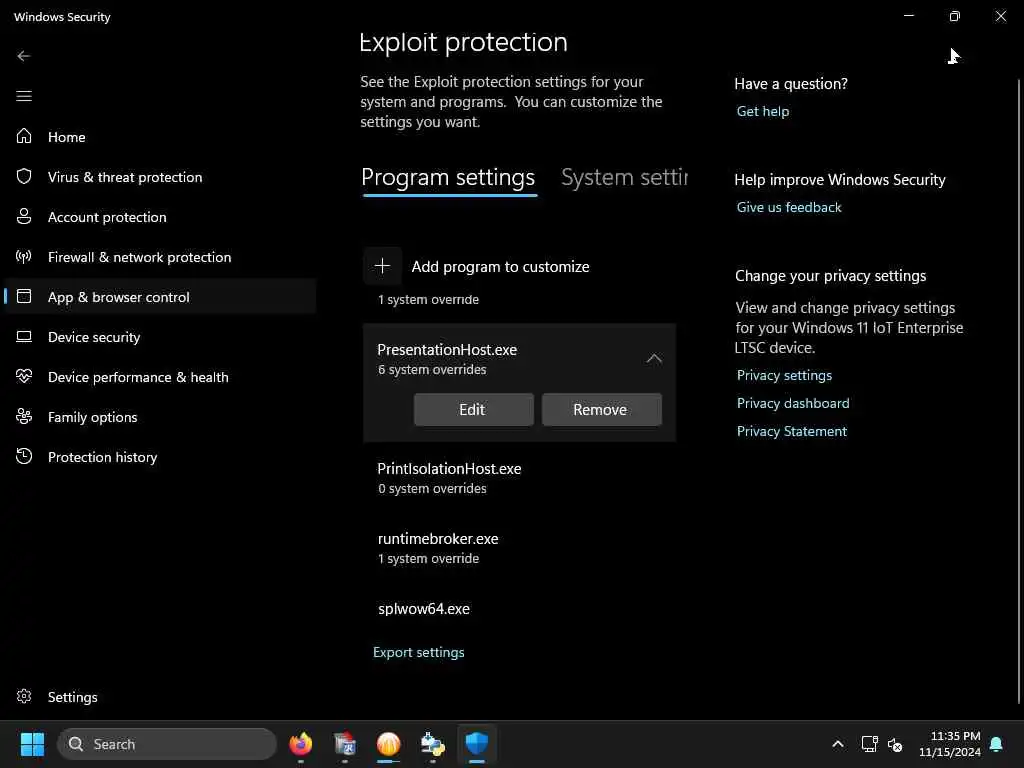Screen dimensions: 1024x768
Task: Open Firewall & network protection page
Action: point(160,257)
